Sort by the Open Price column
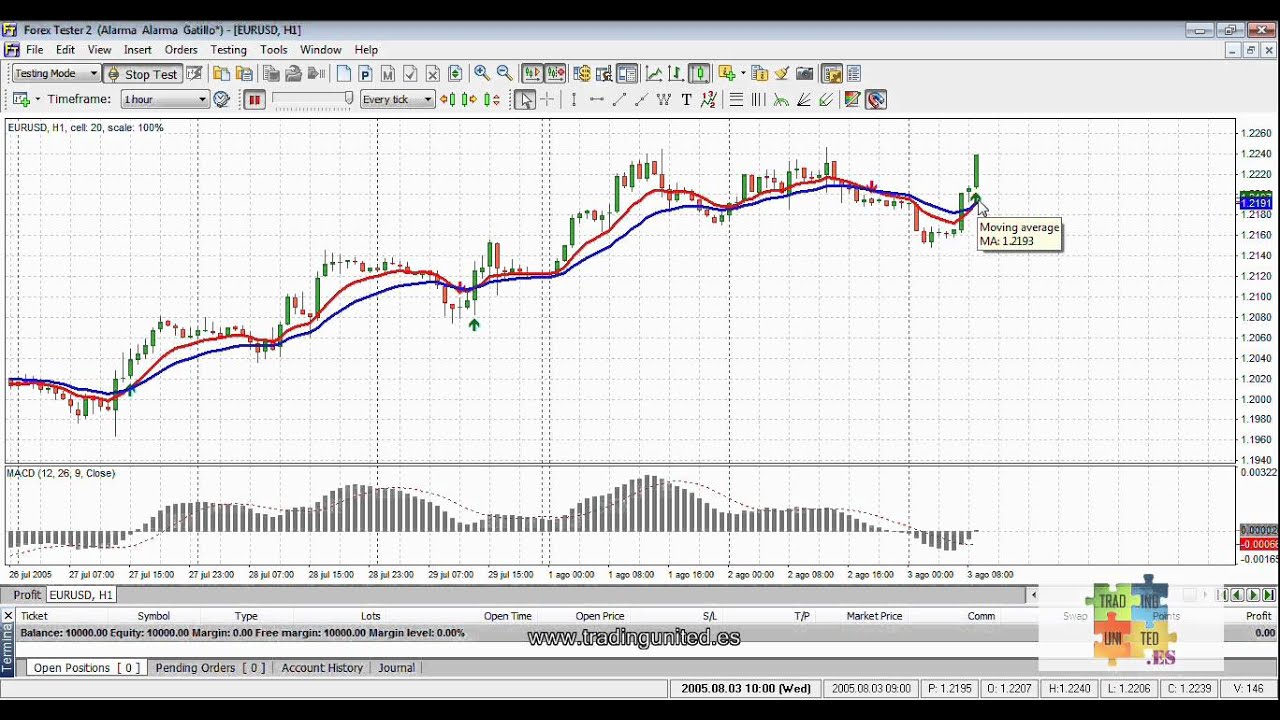Image resolution: width=1280 pixels, height=720 pixels. pyautogui.click(x=600, y=616)
